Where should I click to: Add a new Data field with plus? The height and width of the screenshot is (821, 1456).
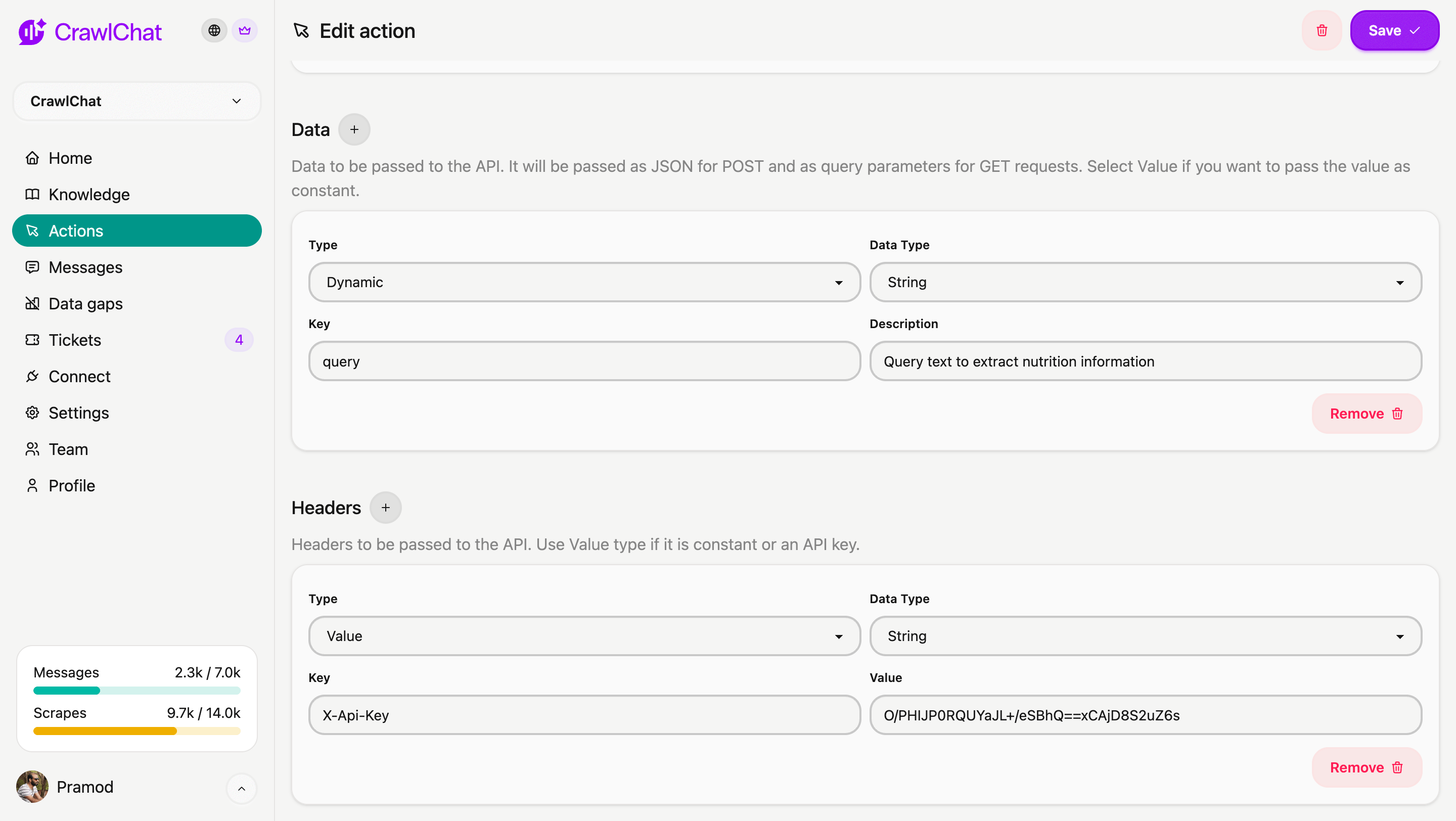354,129
